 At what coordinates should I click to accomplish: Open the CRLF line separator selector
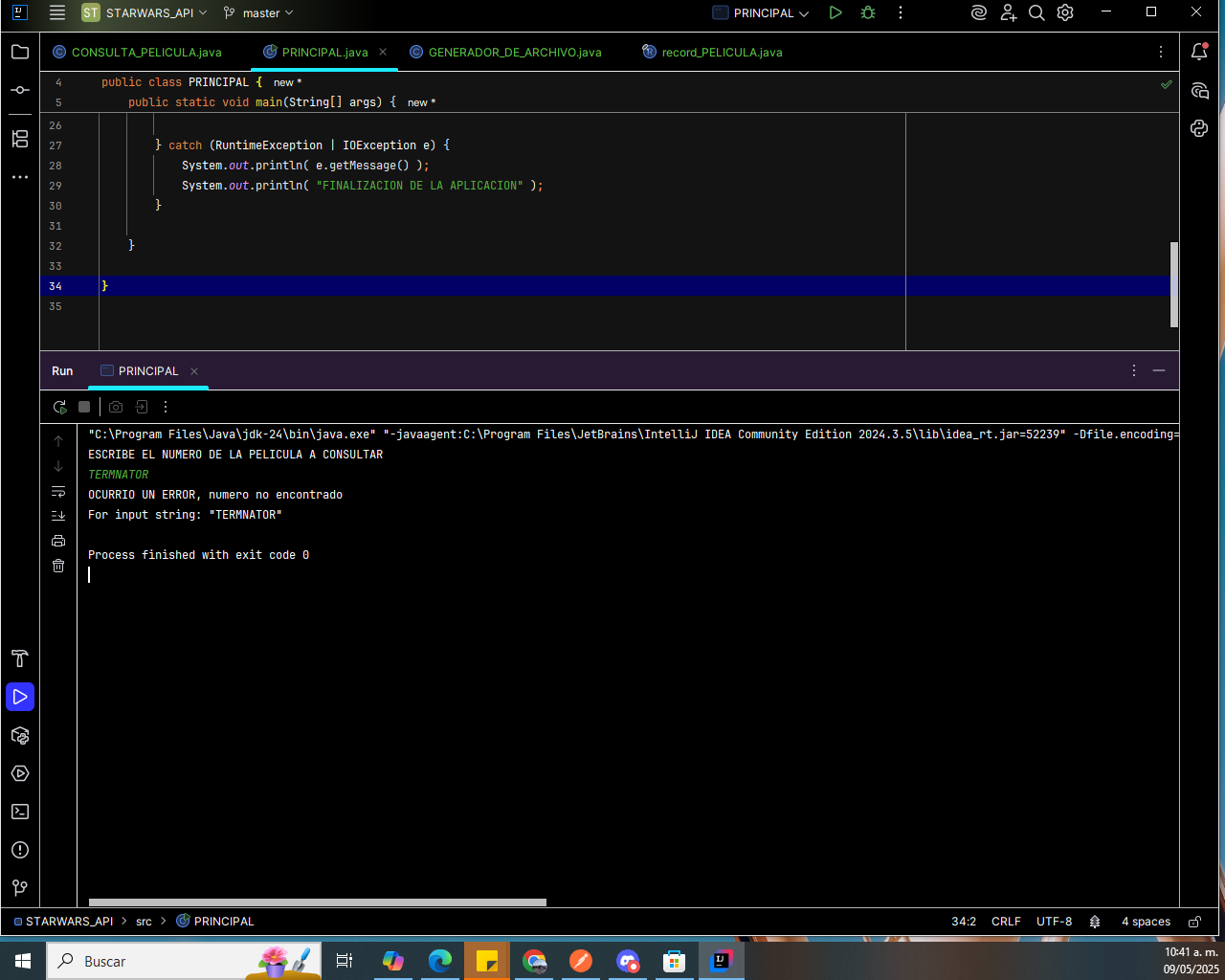[x=1006, y=922]
